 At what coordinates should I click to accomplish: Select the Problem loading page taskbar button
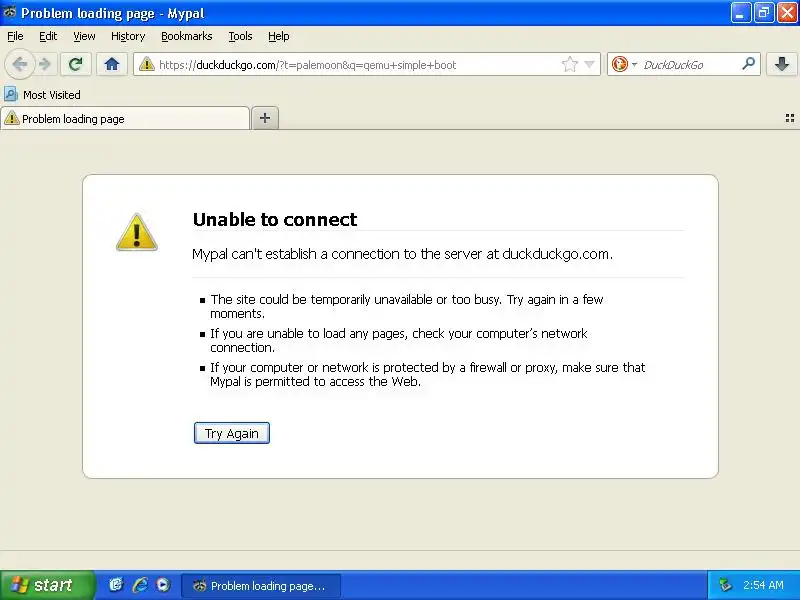pyautogui.click(x=261, y=586)
